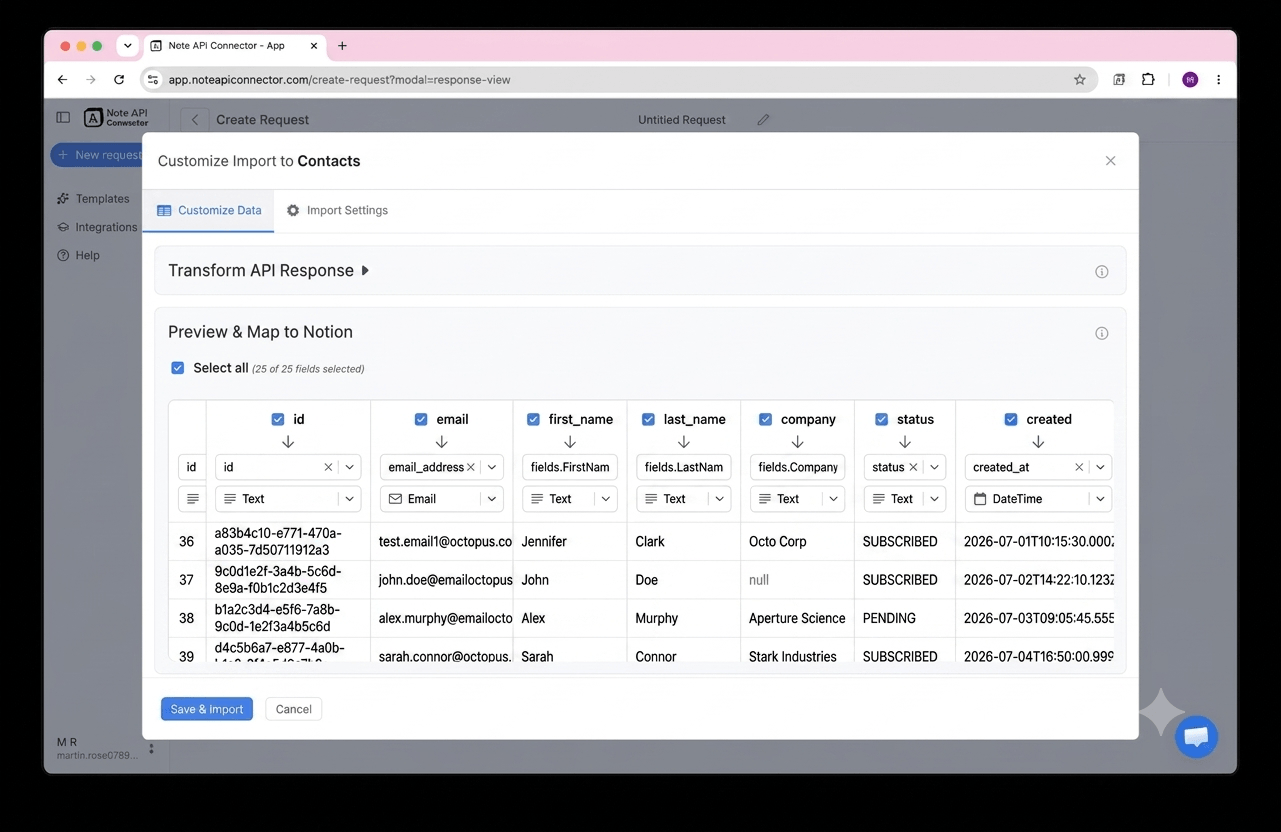Click the fields.FirstNam input field
This screenshot has height=832, width=1281.
pyautogui.click(x=570, y=467)
